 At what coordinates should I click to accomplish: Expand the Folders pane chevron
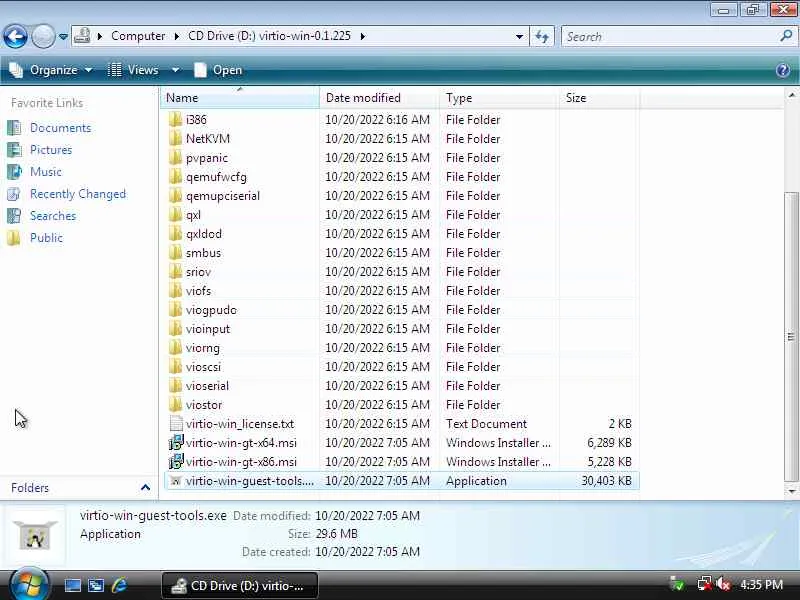coord(145,488)
